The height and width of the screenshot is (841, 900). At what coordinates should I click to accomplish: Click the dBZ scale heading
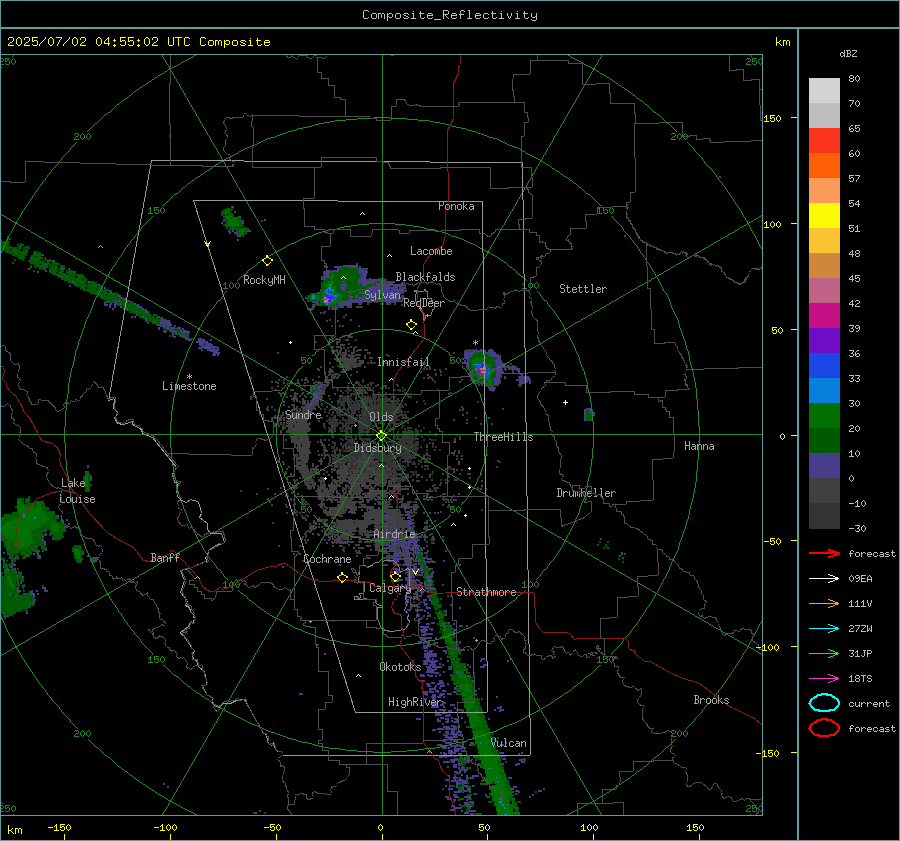(848, 54)
